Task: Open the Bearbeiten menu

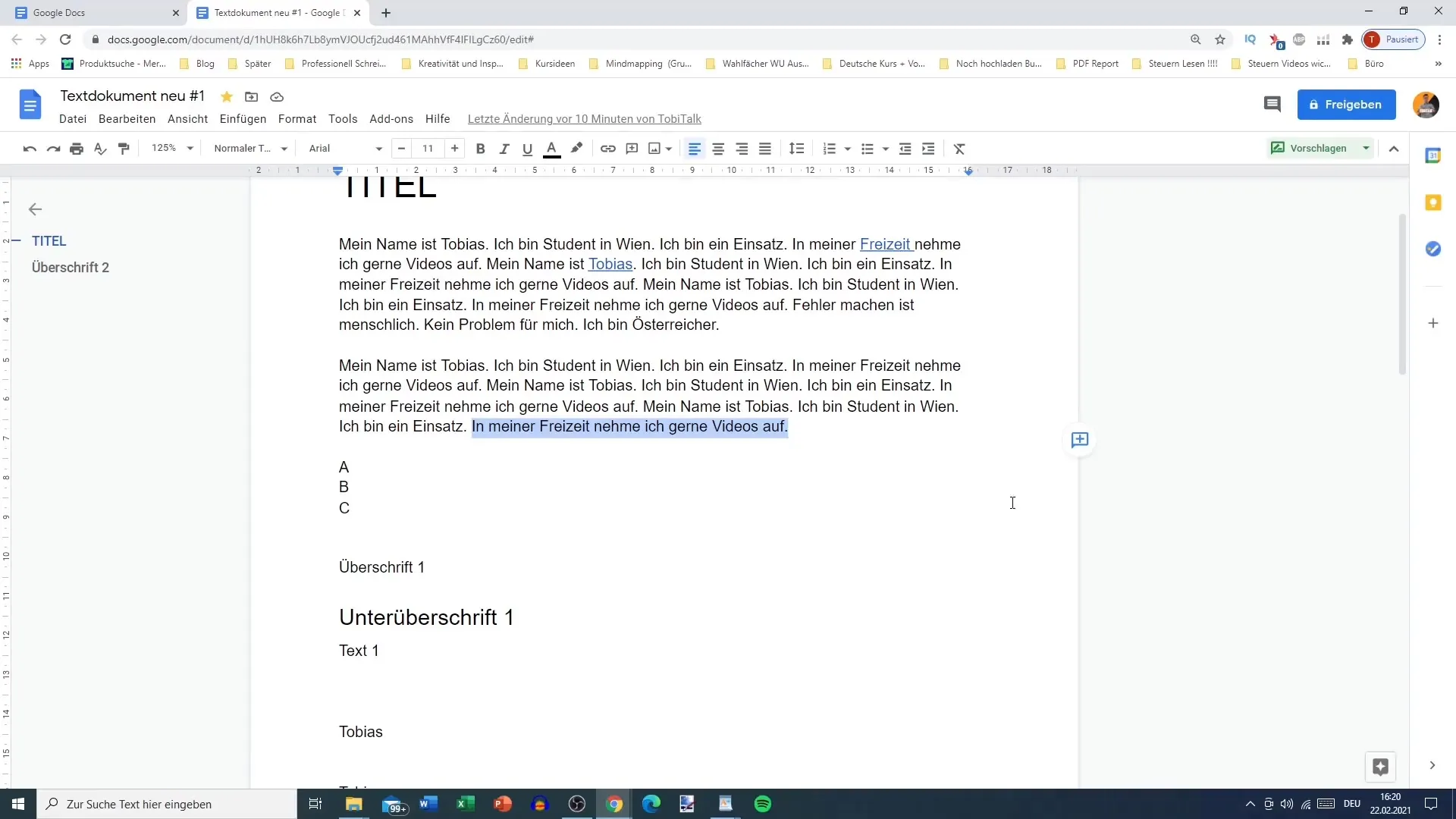Action: (x=126, y=118)
